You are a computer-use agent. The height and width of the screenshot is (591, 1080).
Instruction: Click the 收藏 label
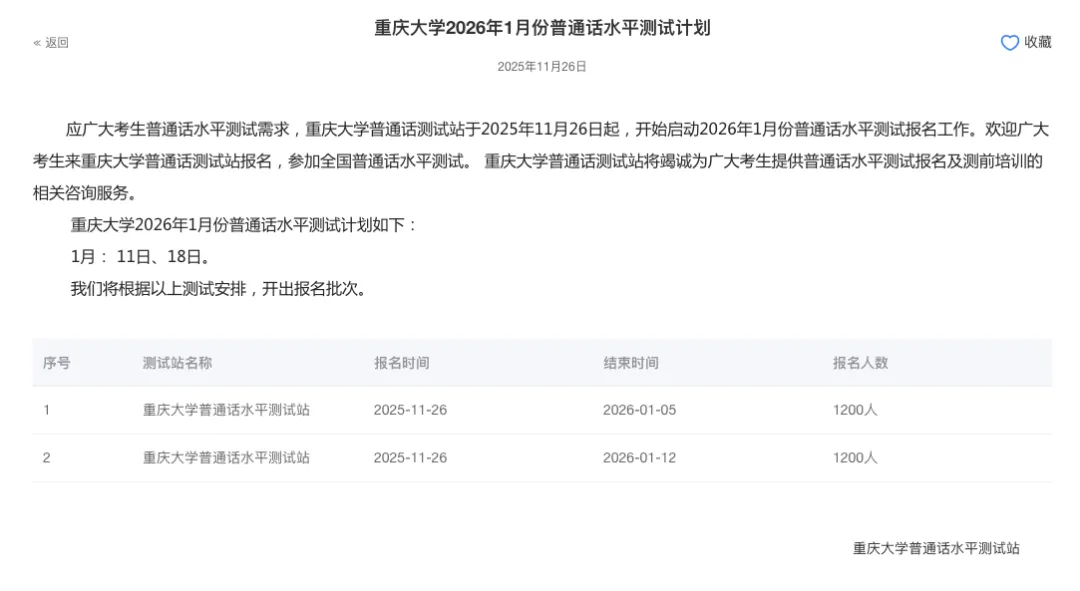click(1038, 42)
